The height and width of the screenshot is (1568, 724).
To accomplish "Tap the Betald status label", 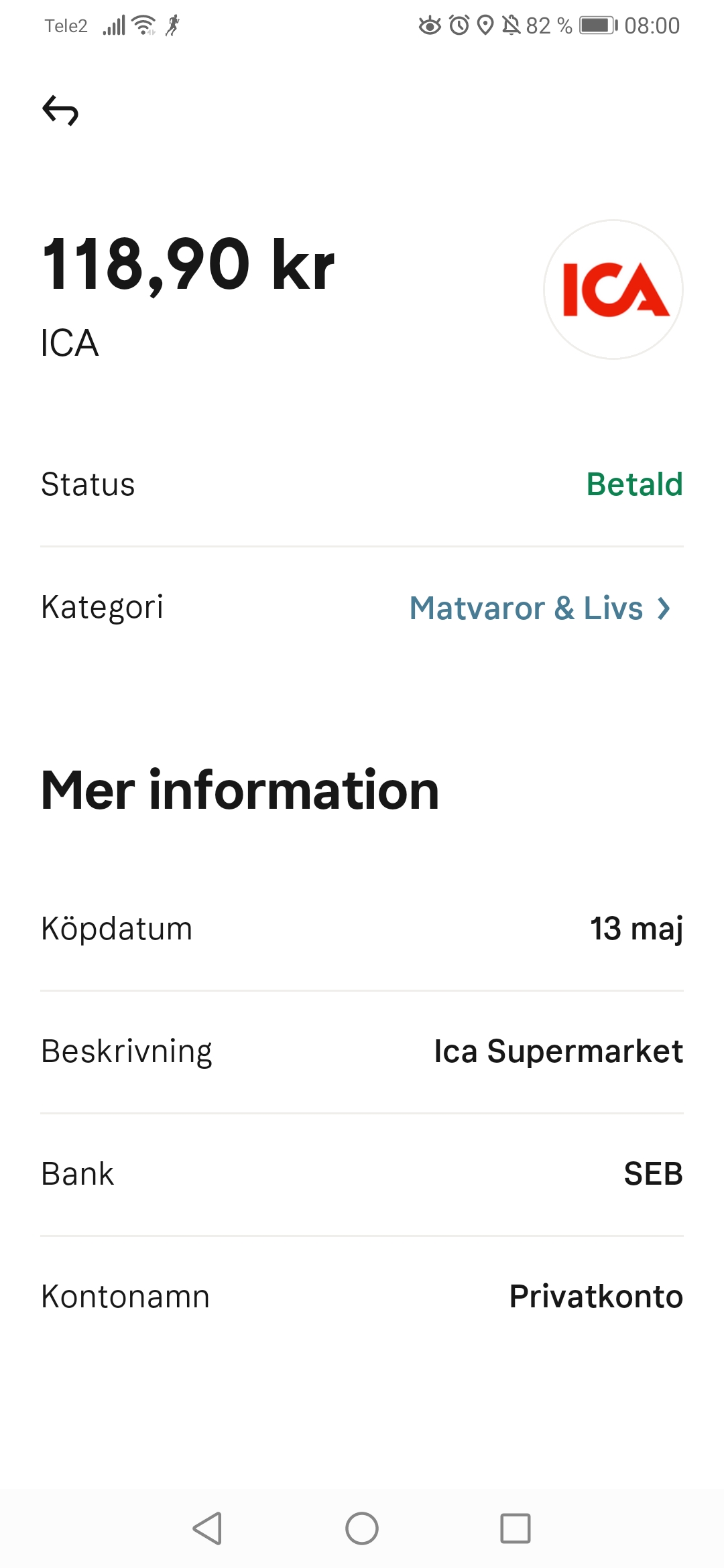I will [634, 484].
